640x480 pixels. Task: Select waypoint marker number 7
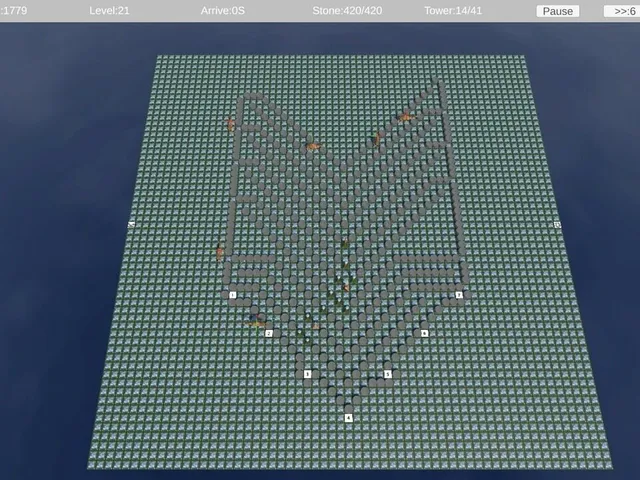click(x=459, y=295)
